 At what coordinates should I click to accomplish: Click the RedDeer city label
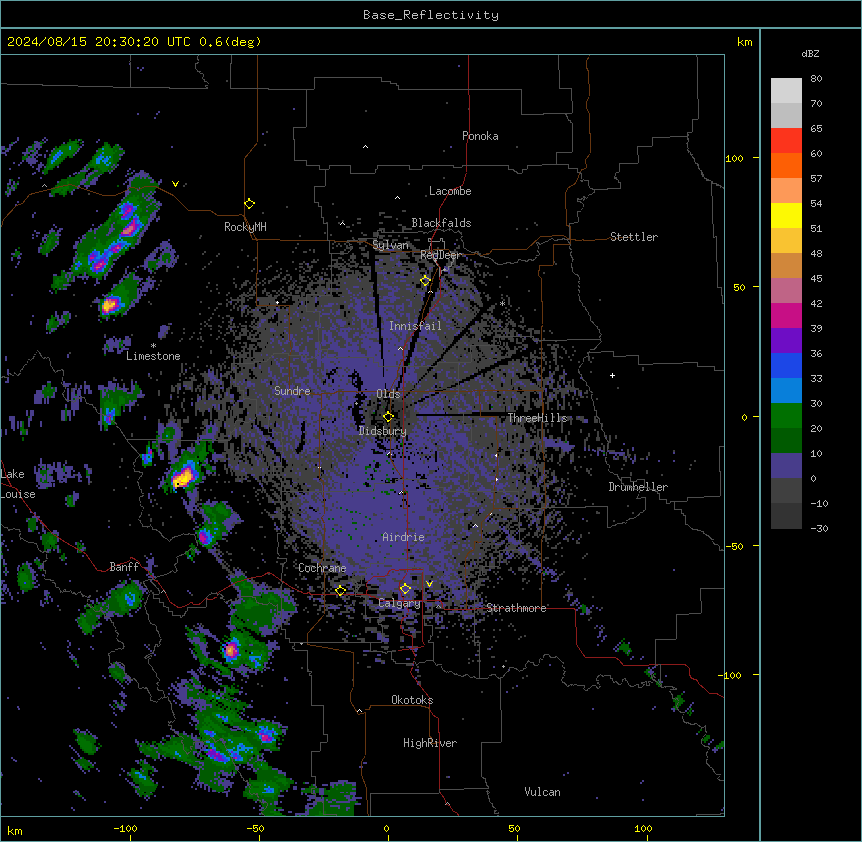pos(440,255)
